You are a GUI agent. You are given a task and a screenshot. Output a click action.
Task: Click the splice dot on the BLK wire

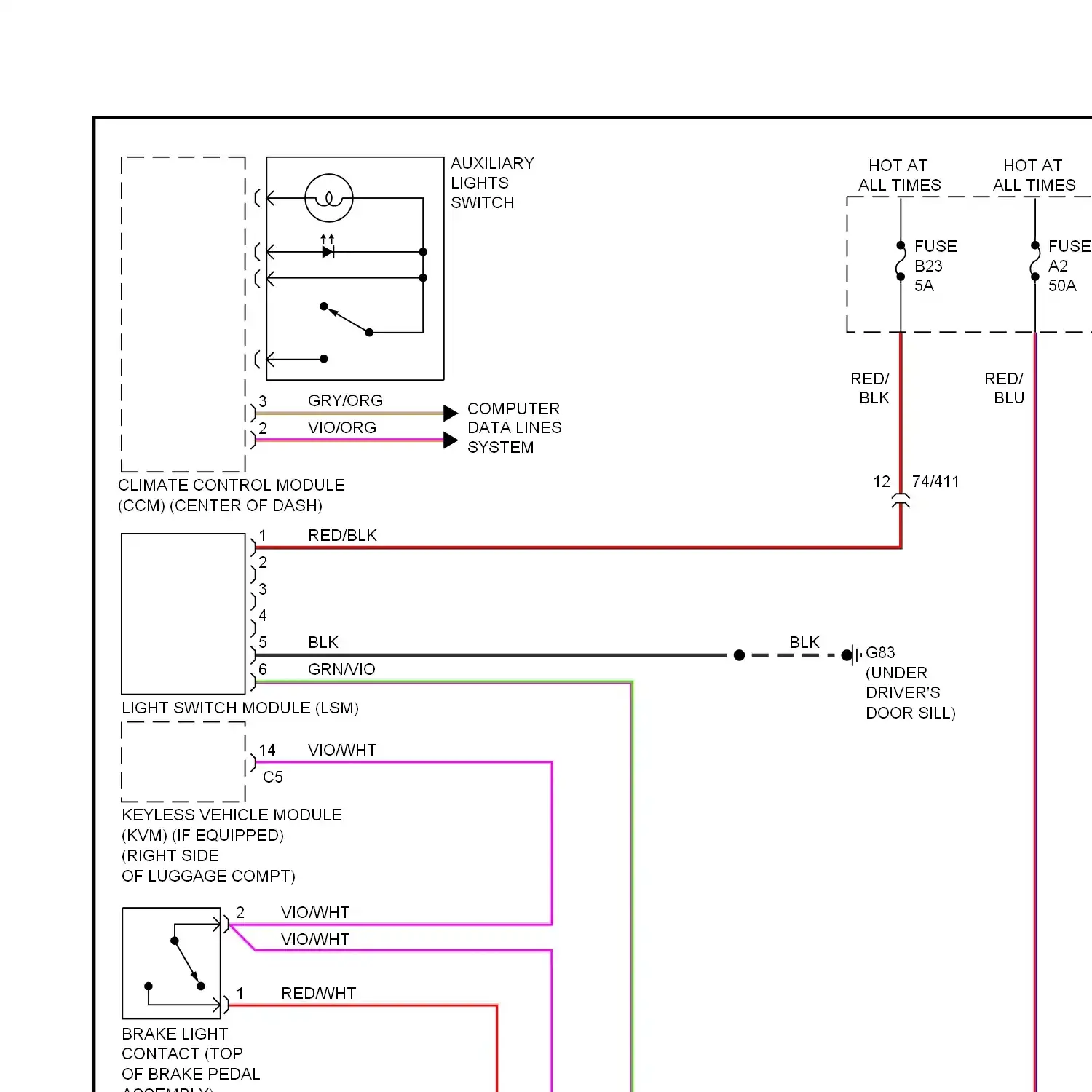(x=739, y=655)
